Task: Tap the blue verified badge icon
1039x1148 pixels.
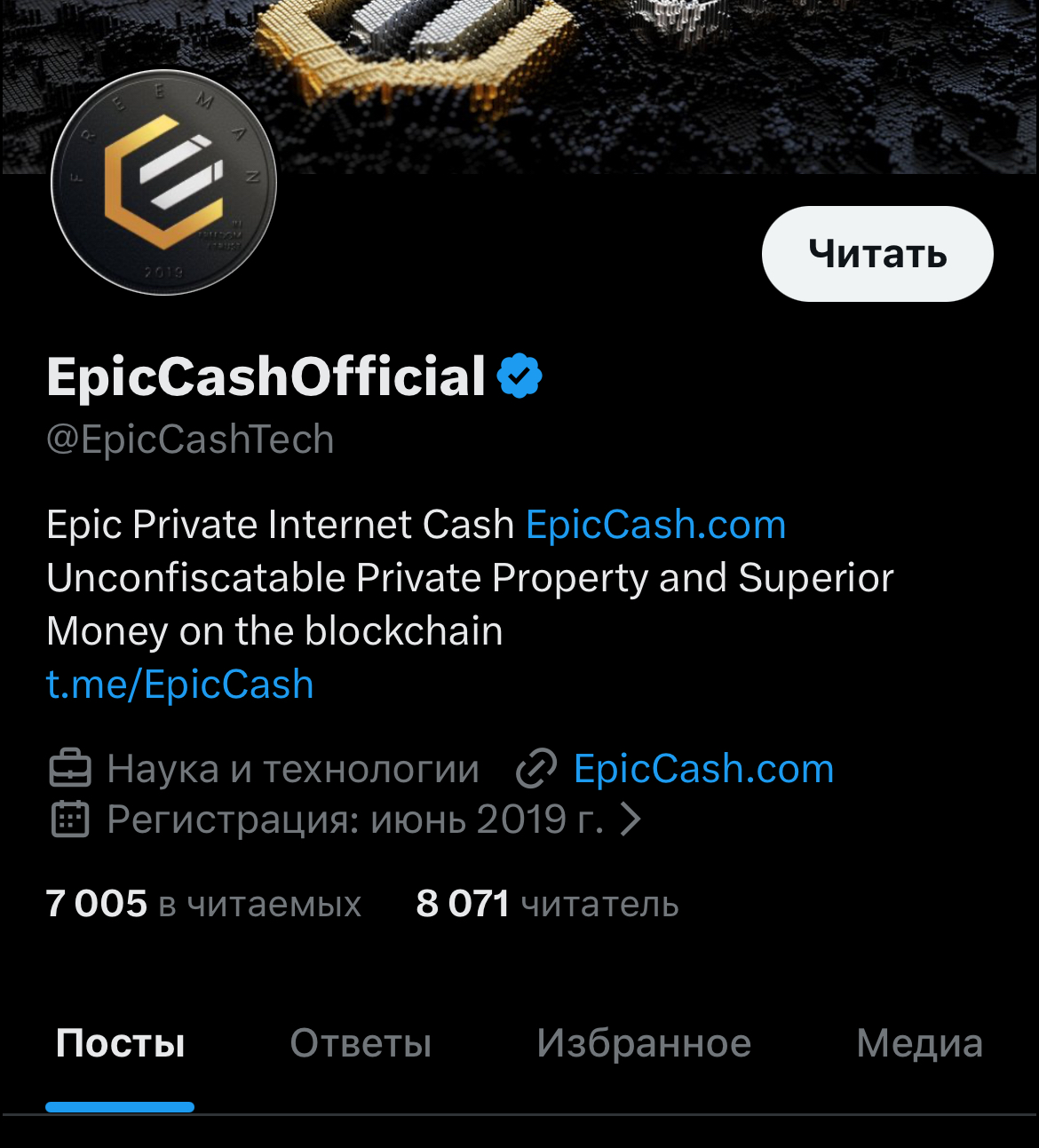Action: click(519, 376)
